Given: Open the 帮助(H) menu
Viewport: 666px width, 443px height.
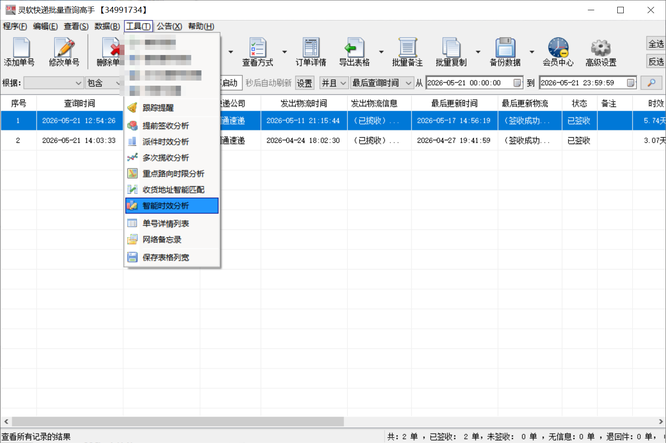Looking at the screenshot, I should coord(201,26).
